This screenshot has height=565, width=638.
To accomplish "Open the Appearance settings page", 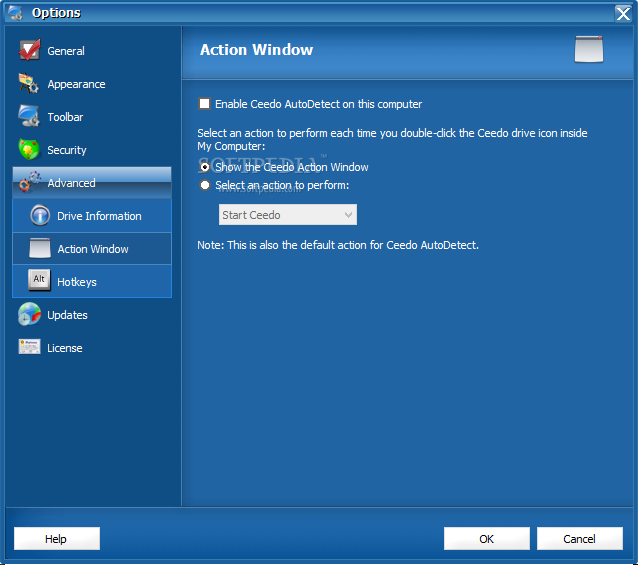I will pos(93,84).
